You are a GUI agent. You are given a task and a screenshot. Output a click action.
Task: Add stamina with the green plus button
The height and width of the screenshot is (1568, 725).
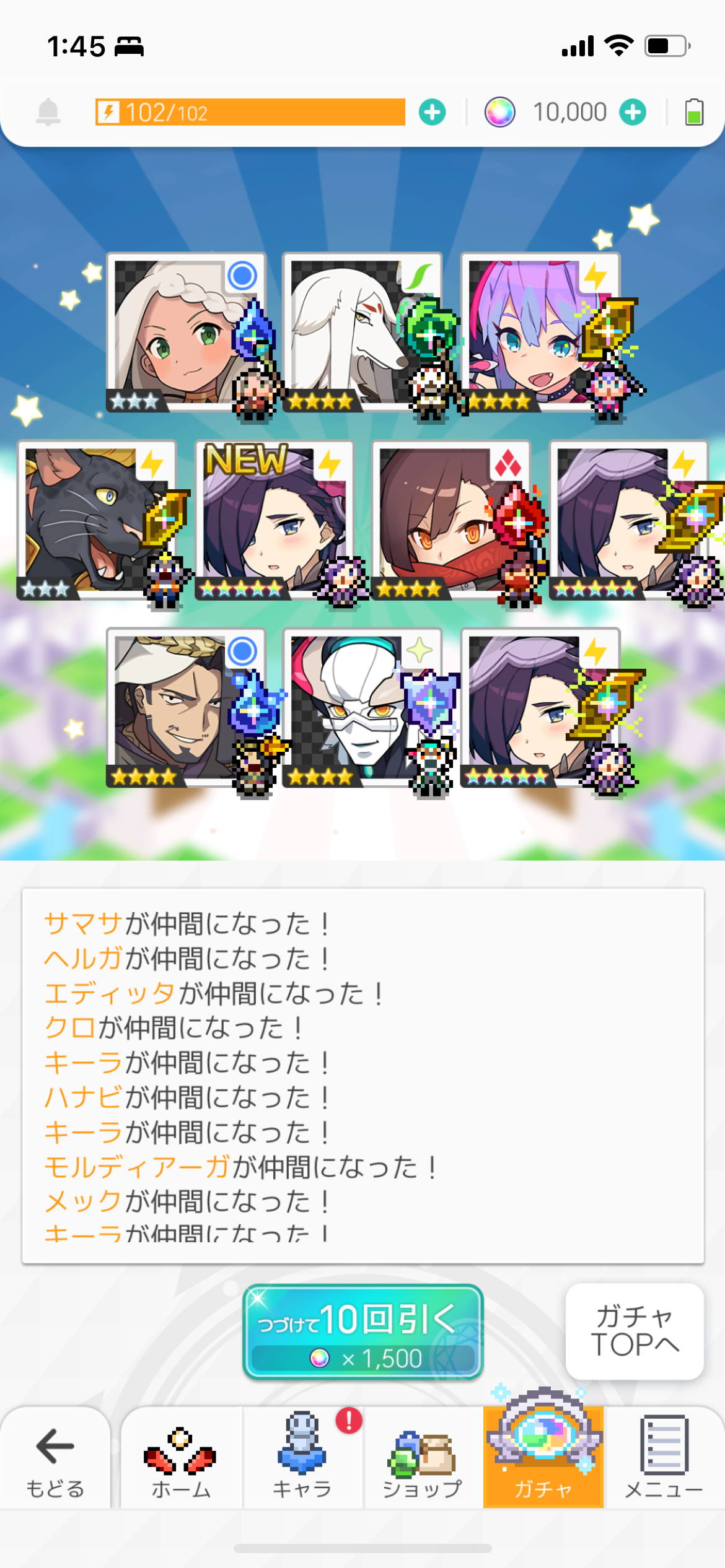(x=432, y=112)
